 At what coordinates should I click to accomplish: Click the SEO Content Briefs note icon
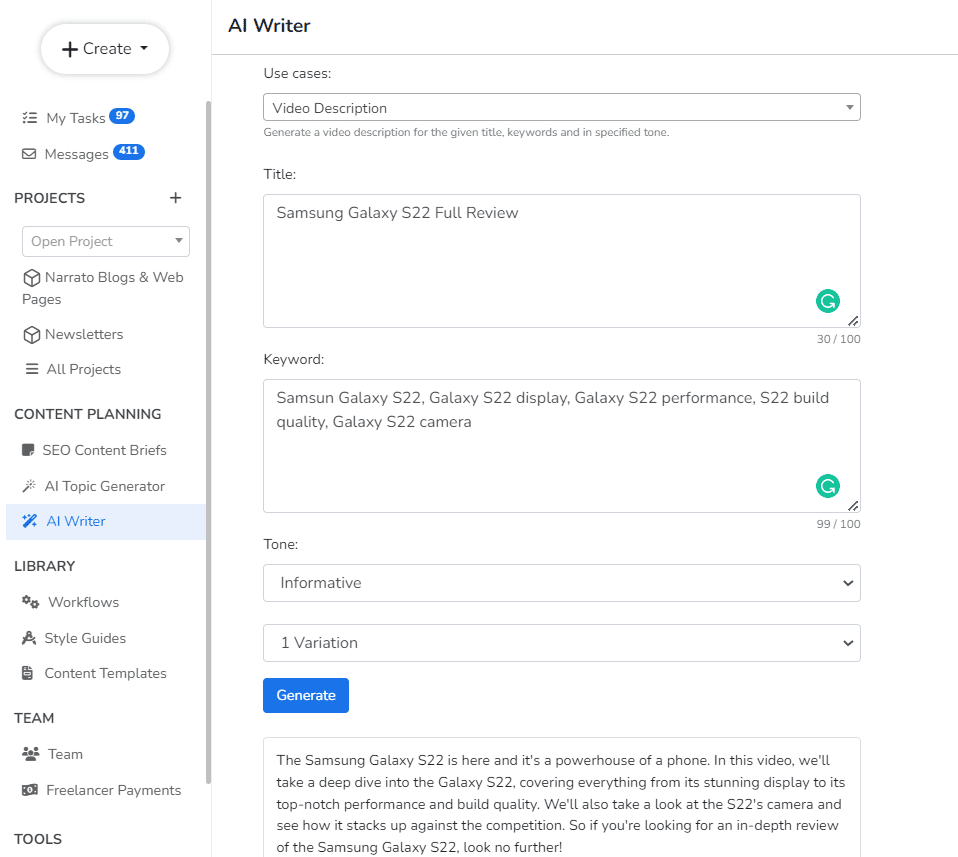(x=28, y=450)
